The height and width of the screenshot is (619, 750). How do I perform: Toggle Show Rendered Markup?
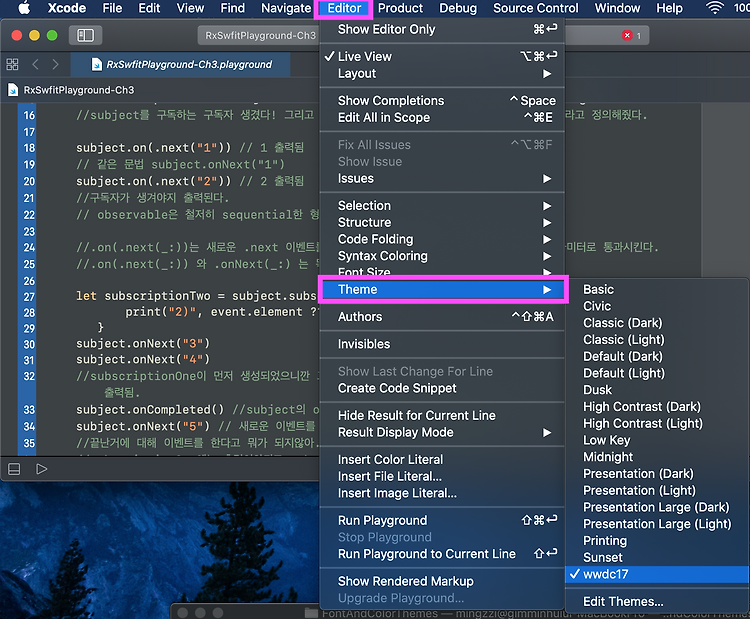[441, 581]
